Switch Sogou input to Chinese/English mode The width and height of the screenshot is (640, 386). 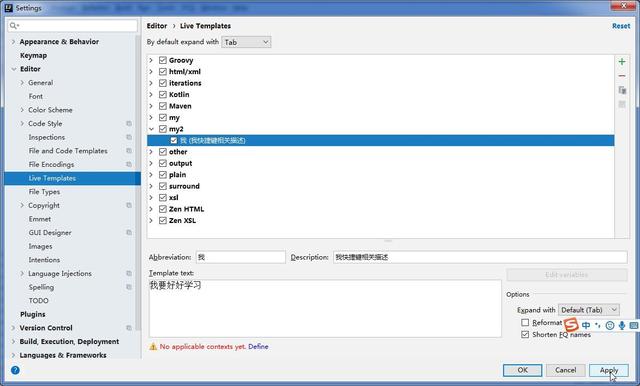[586, 325]
